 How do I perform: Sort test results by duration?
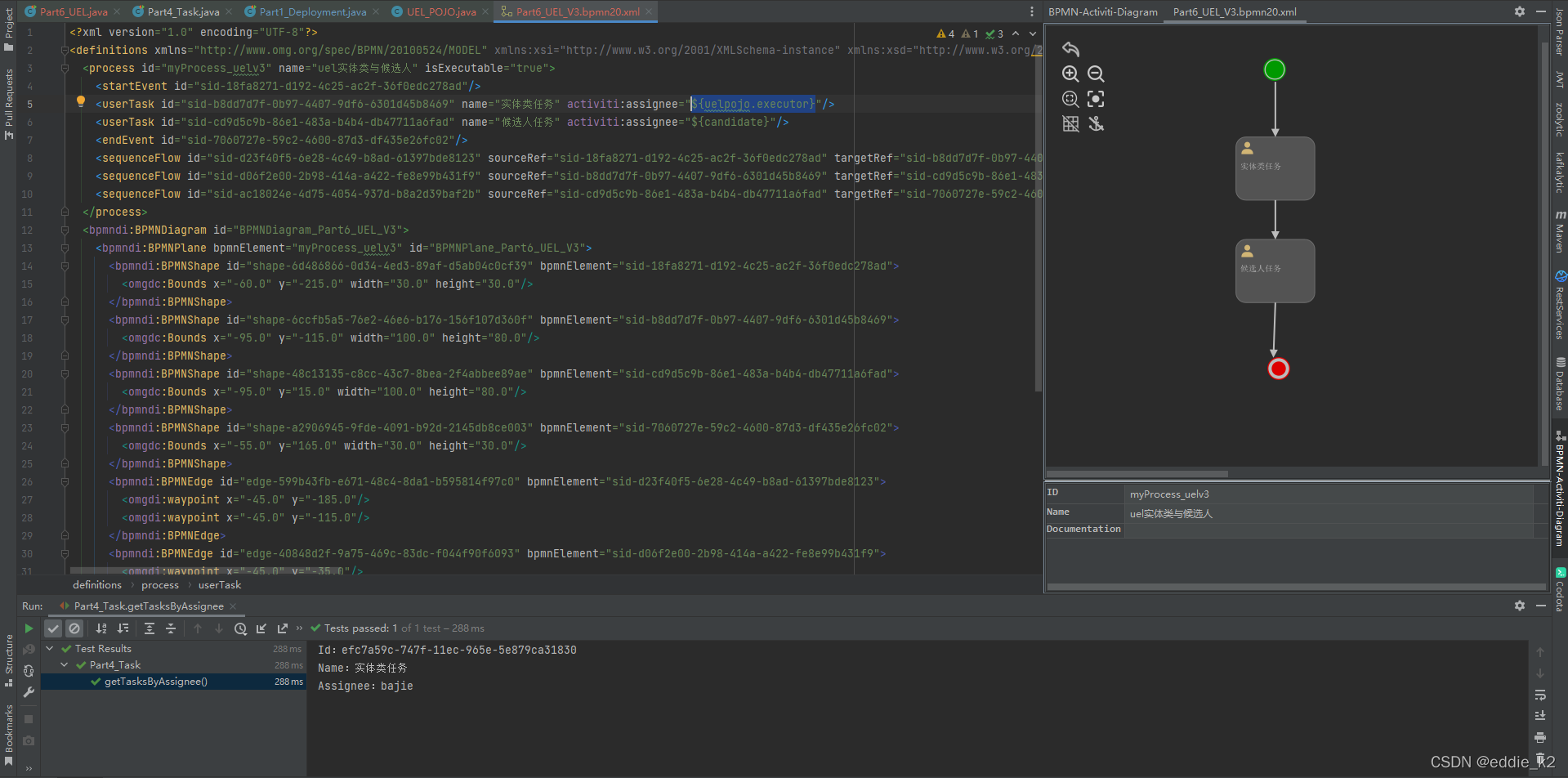(x=123, y=628)
